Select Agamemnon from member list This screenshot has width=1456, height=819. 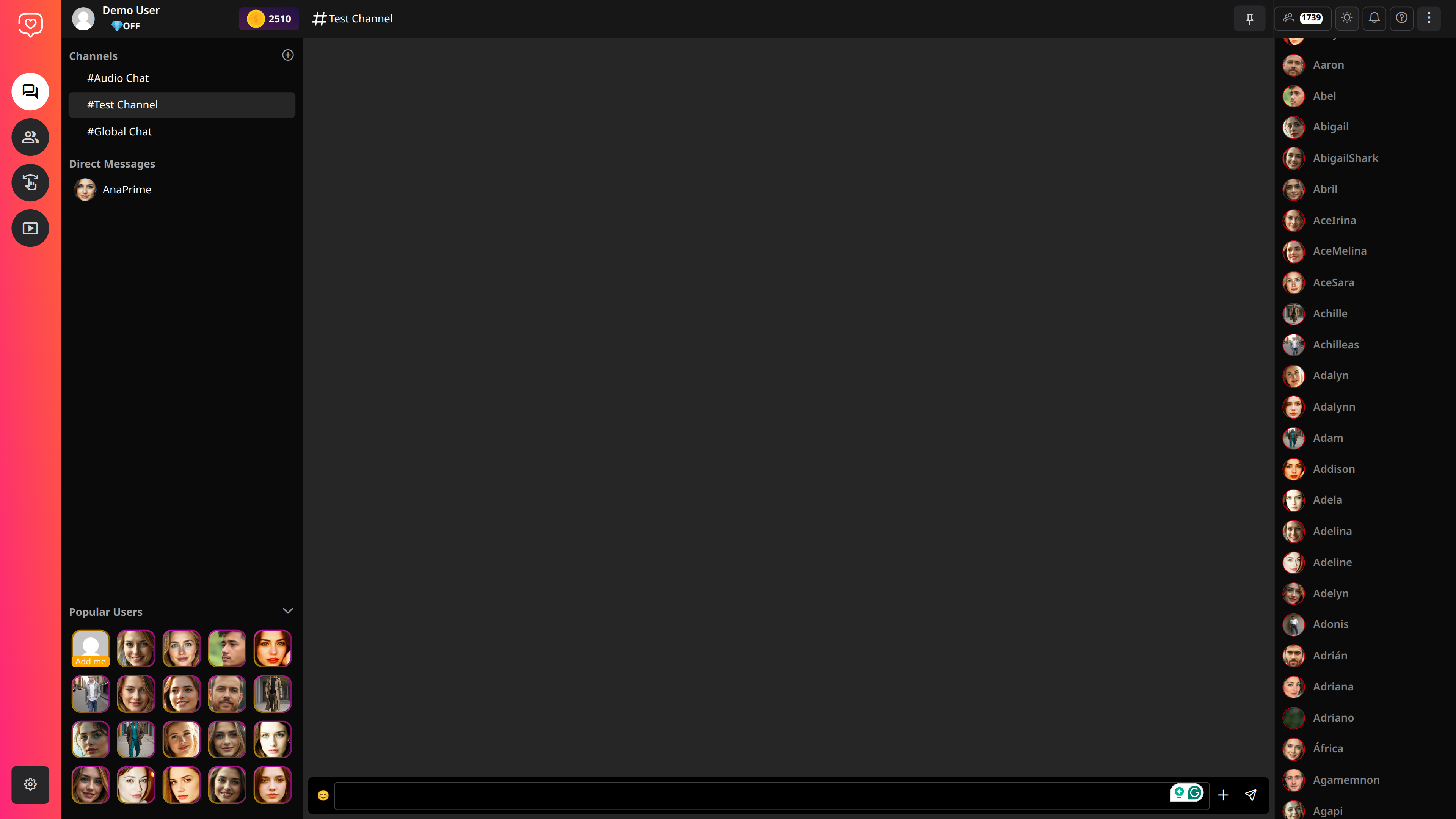pos(1365,780)
